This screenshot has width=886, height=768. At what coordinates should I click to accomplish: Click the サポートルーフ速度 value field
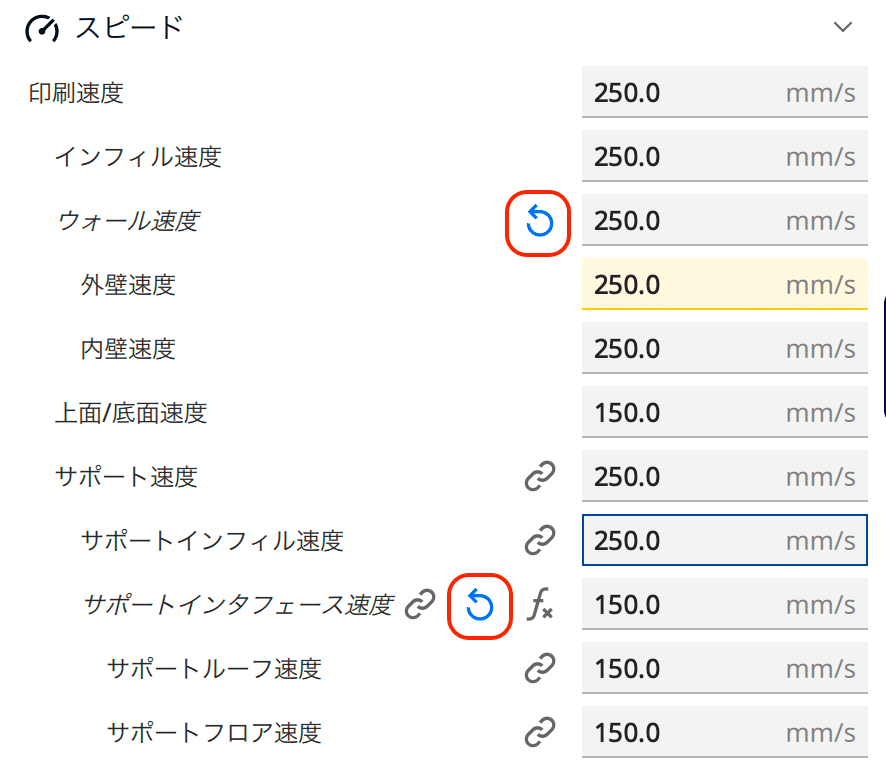(724, 669)
